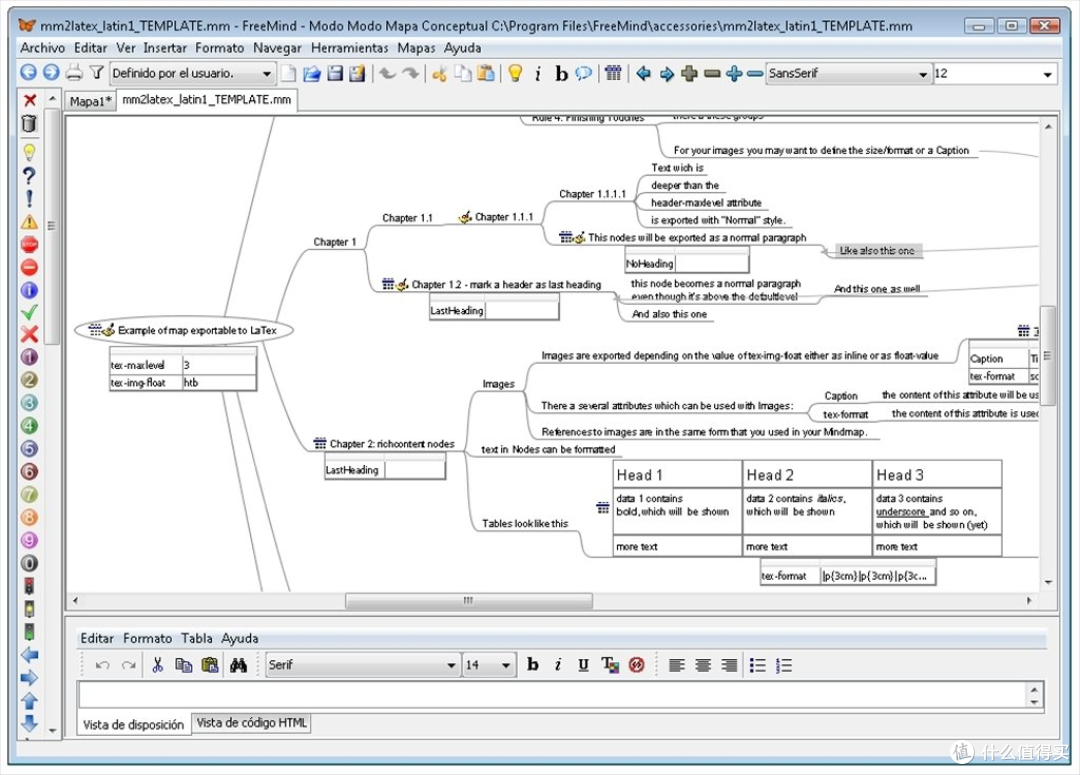The width and height of the screenshot is (1080, 775).
Task: Open the Serif font dropdown in editor
Action: click(x=362, y=665)
